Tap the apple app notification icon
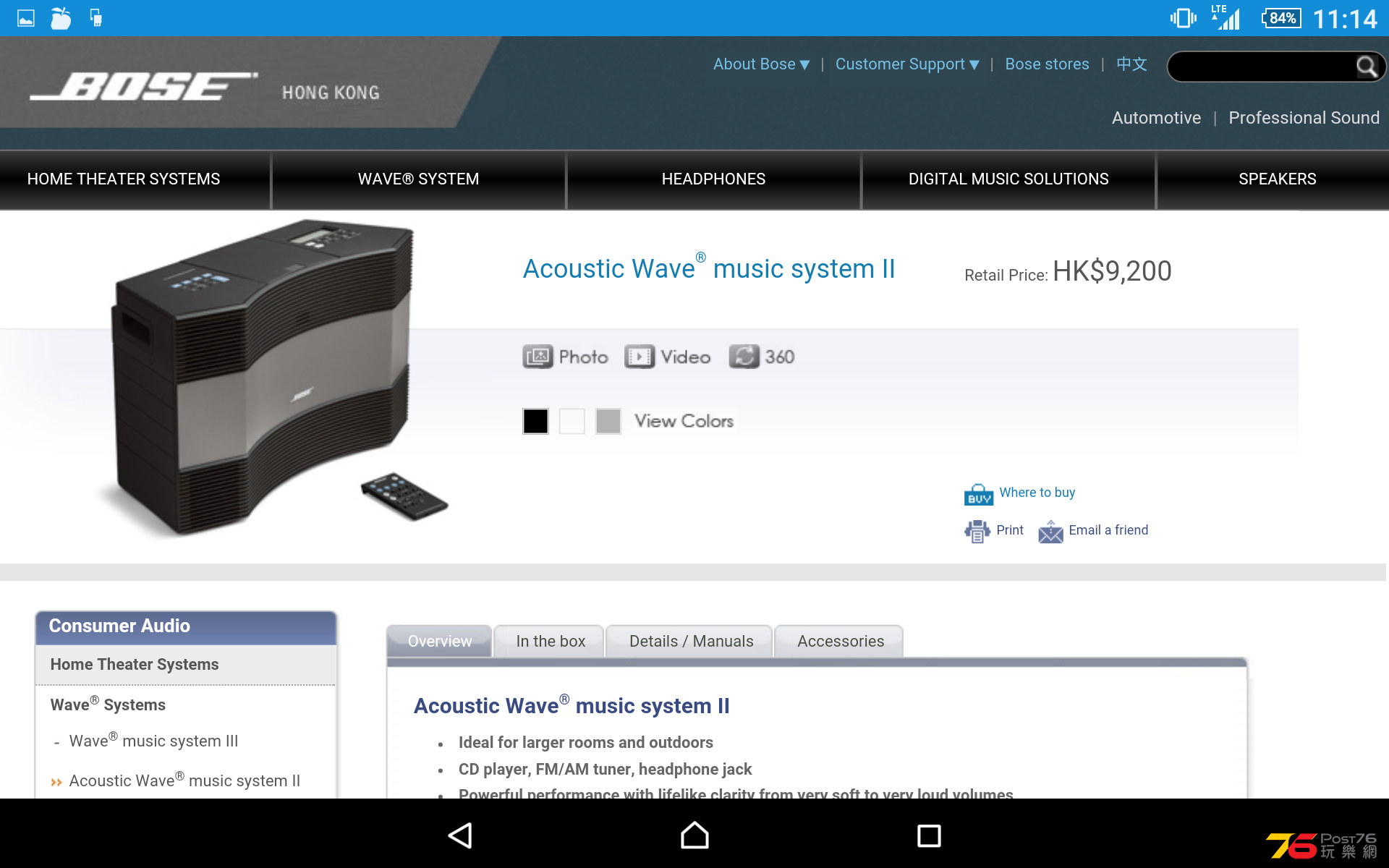 click(x=61, y=18)
